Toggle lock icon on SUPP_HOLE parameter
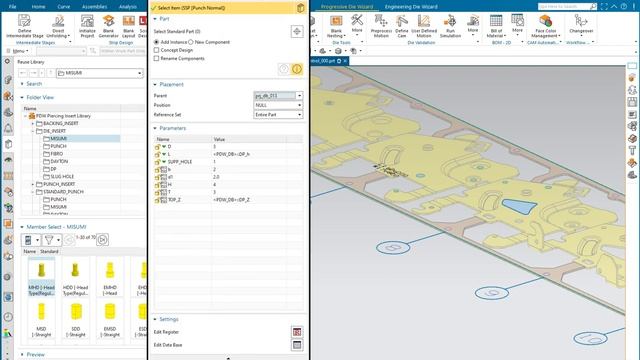This screenshot has height=360, width=640. point(157,162)
